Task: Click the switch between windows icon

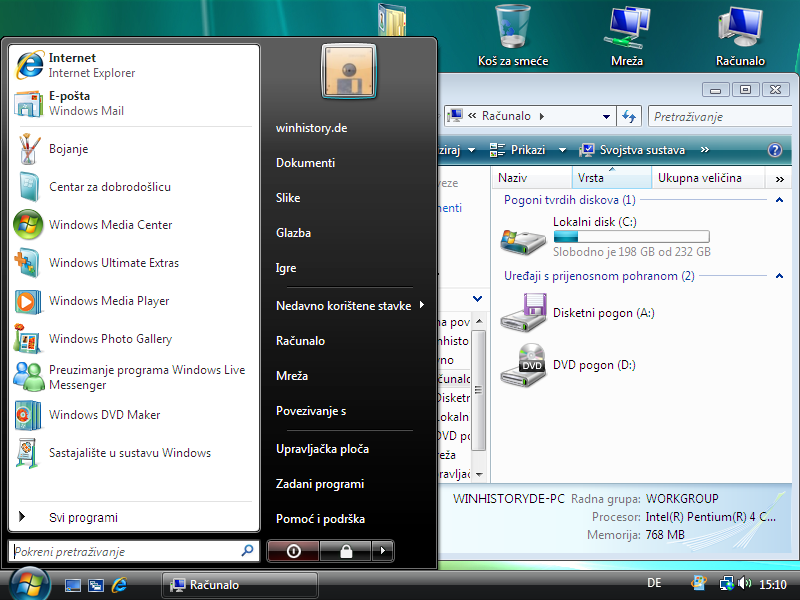Action: pyautogui.click(x=96, y=585)
